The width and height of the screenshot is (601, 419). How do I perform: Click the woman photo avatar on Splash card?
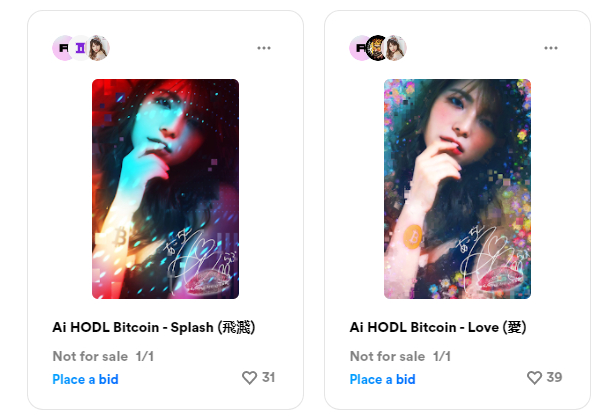click(98, 48)
